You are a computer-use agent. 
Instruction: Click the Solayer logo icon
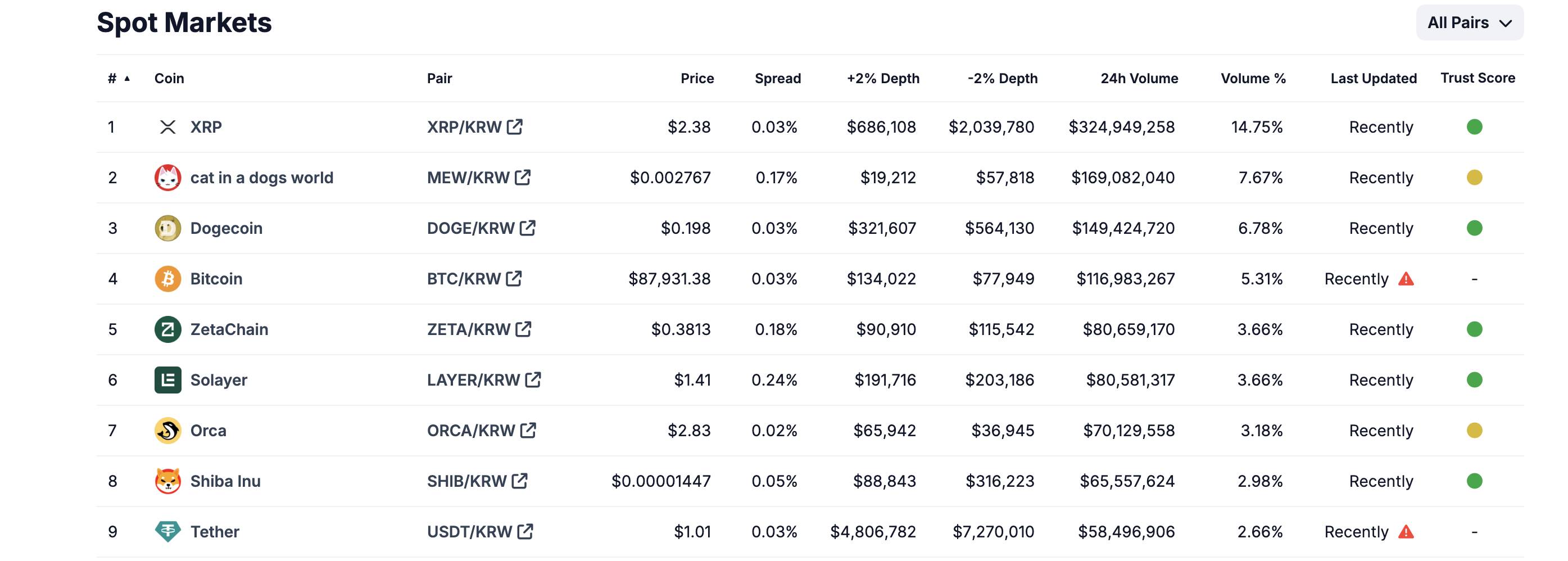point(167,379)
